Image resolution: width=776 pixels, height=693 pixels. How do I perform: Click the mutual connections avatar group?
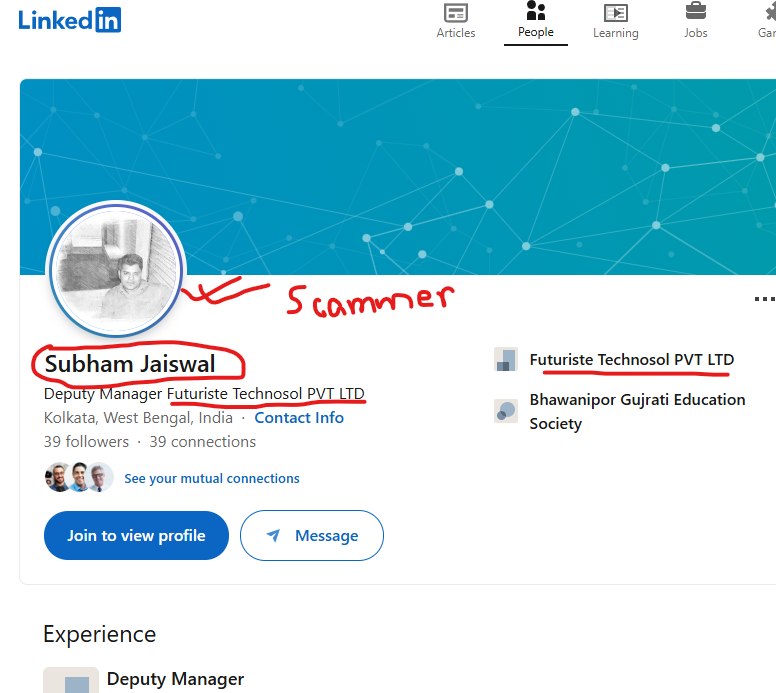[79, 477]
